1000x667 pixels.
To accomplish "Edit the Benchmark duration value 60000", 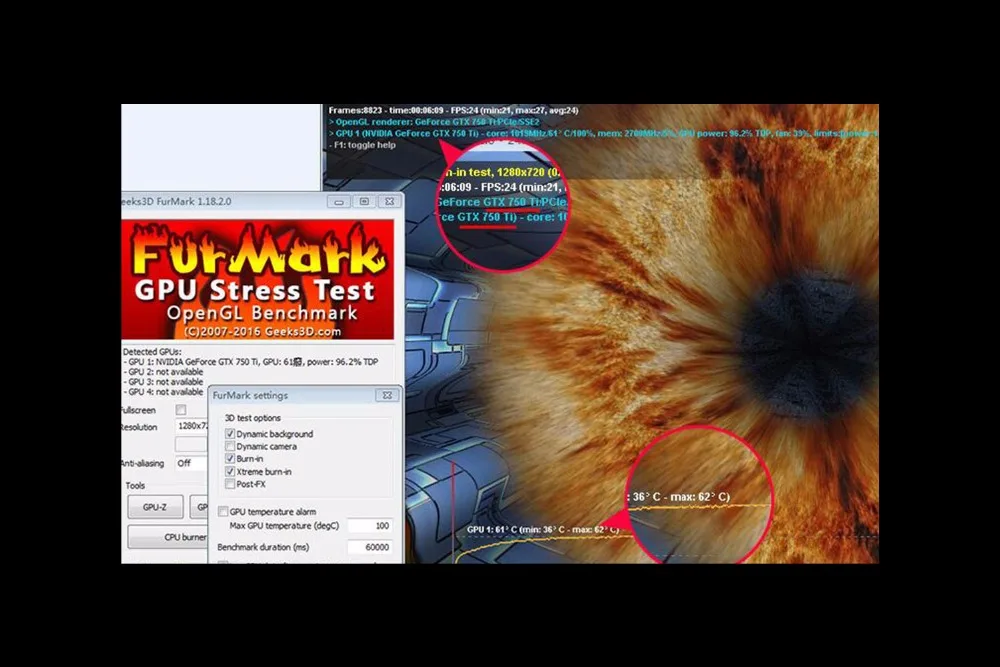I will (x=370, y=547).
